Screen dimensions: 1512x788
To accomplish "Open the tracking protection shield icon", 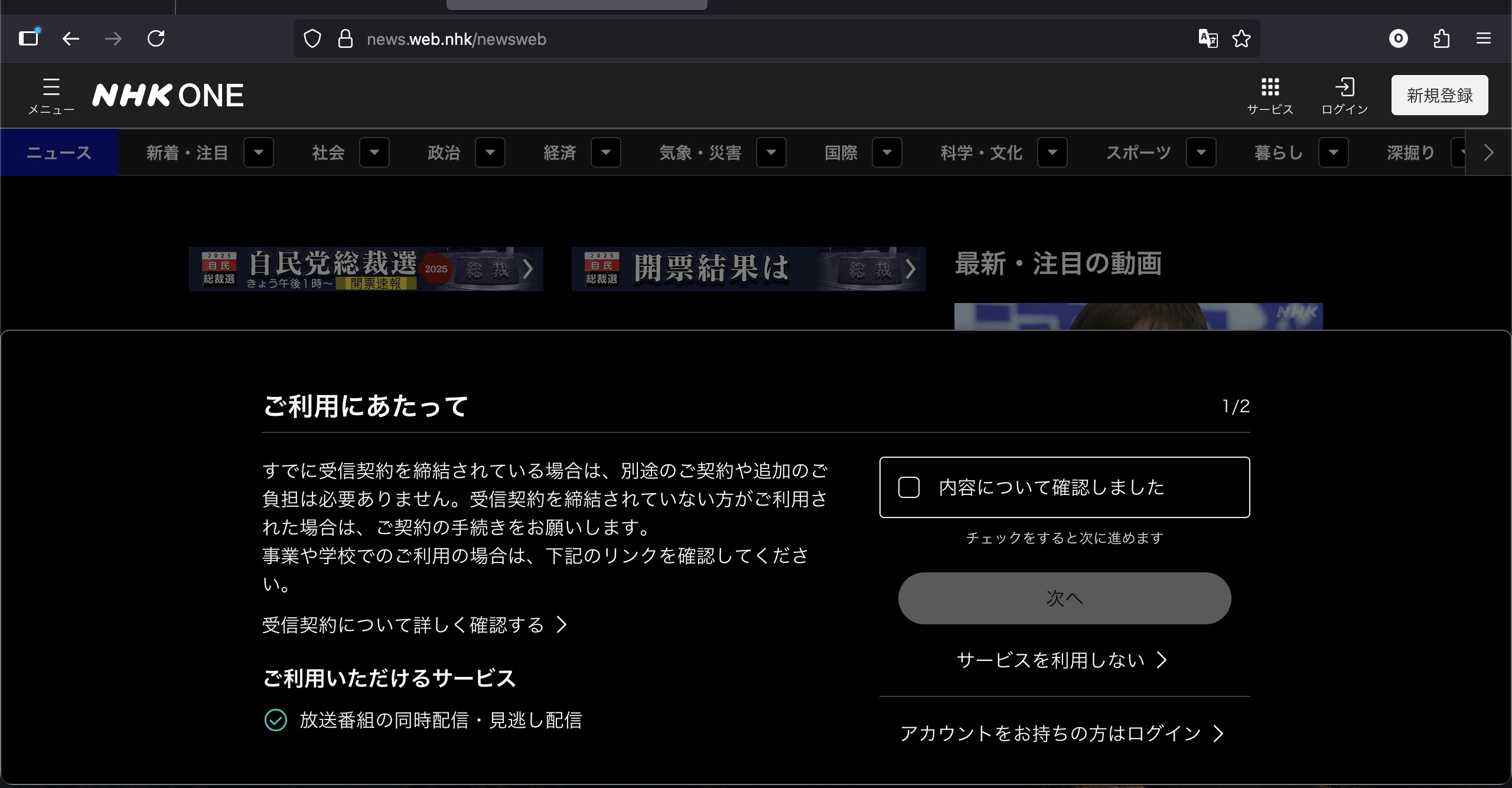I will [x=312, y=39].
